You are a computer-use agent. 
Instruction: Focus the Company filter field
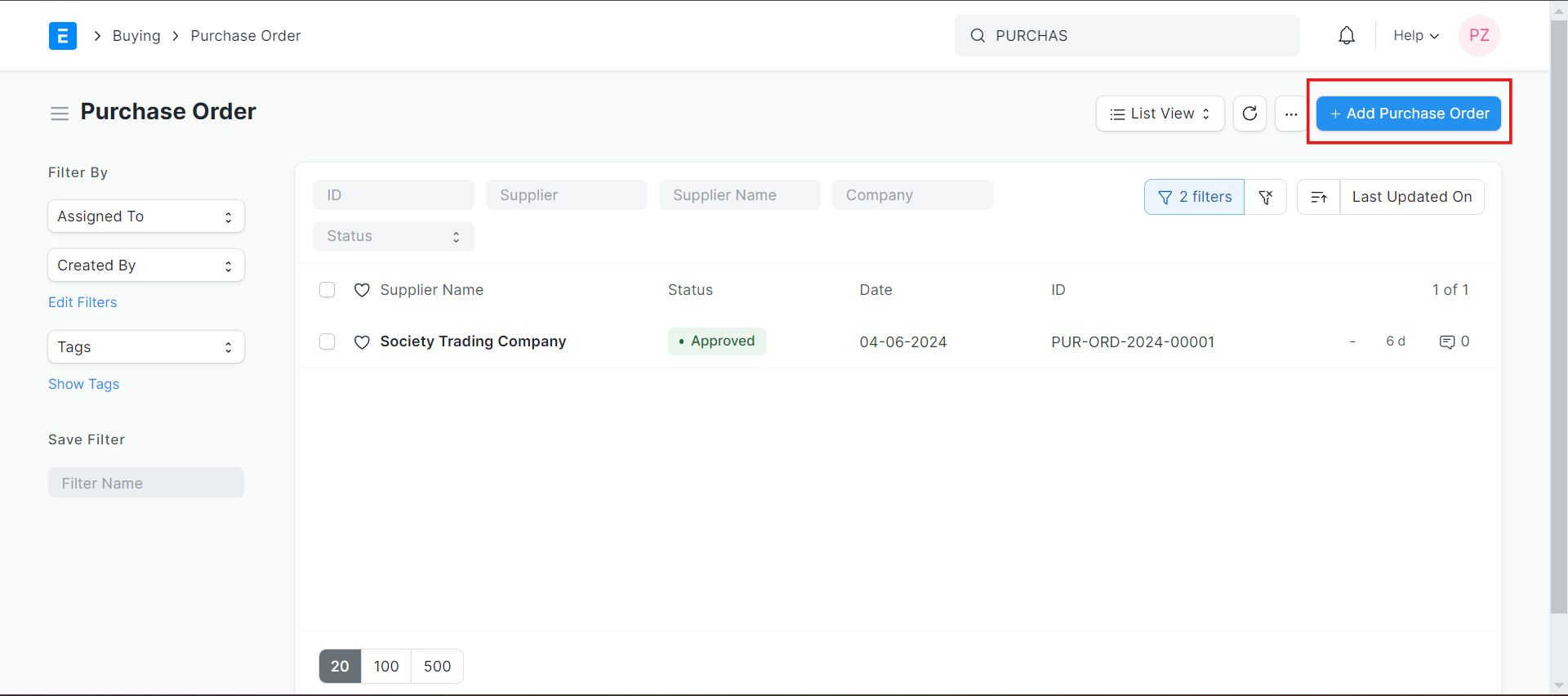(913, 195)
